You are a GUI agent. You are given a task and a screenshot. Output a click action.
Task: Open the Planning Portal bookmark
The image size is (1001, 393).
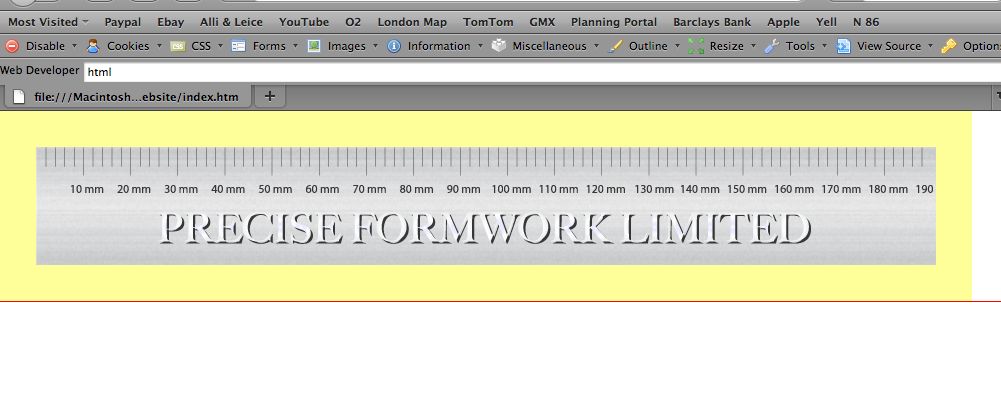(614, 22)
